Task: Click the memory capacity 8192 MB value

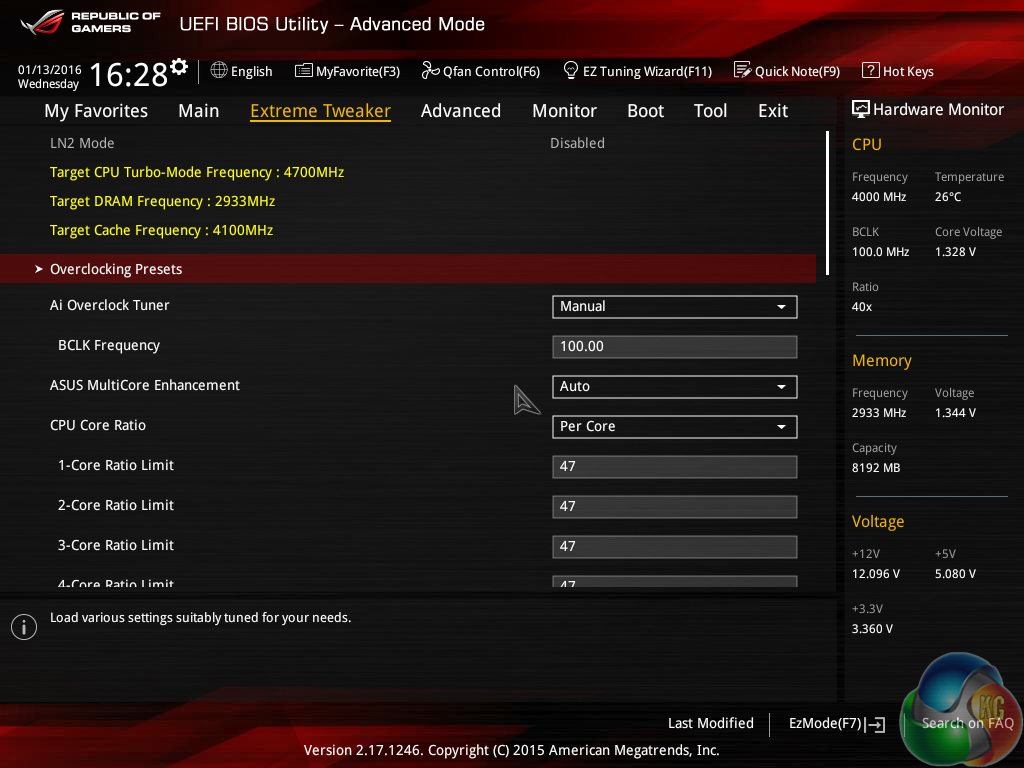Action: coord(876,468)
